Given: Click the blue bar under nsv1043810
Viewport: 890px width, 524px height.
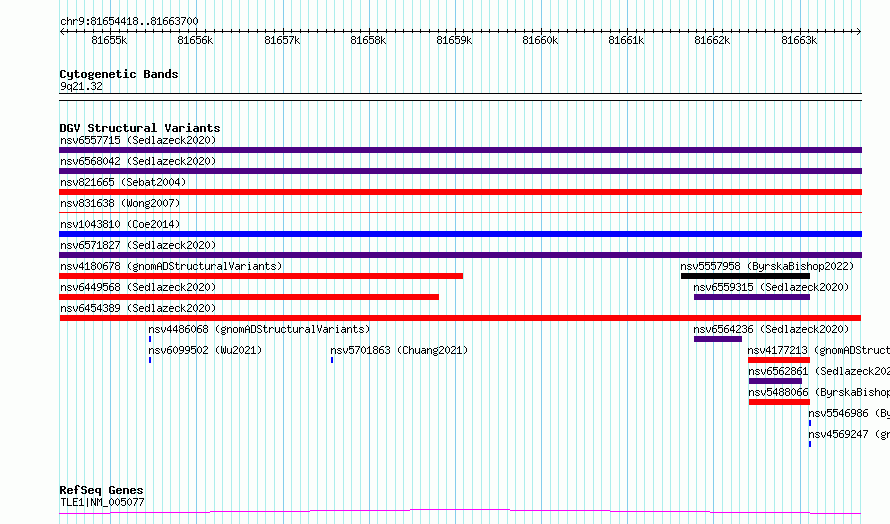Looking at the screenshot, I should pos(460,234).
